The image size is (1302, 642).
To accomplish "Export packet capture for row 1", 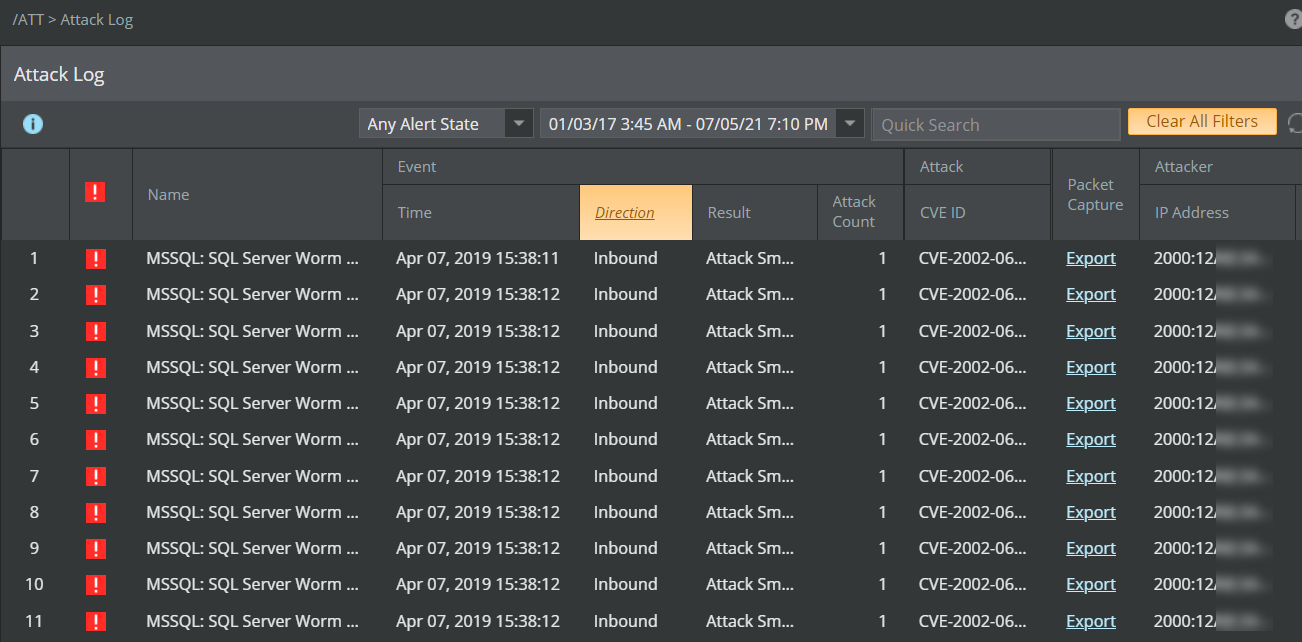I will (1091, 258).
